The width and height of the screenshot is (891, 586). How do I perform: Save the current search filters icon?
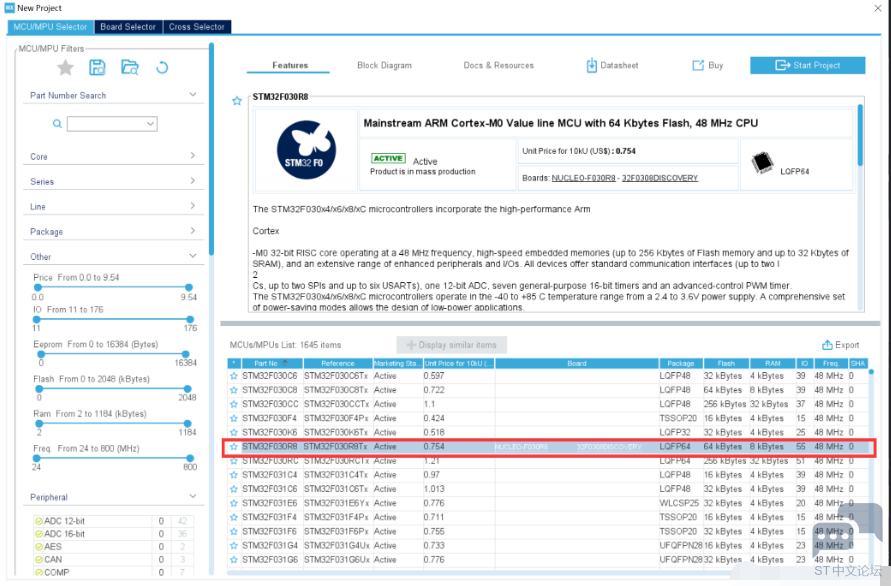(x=97, y=68)
